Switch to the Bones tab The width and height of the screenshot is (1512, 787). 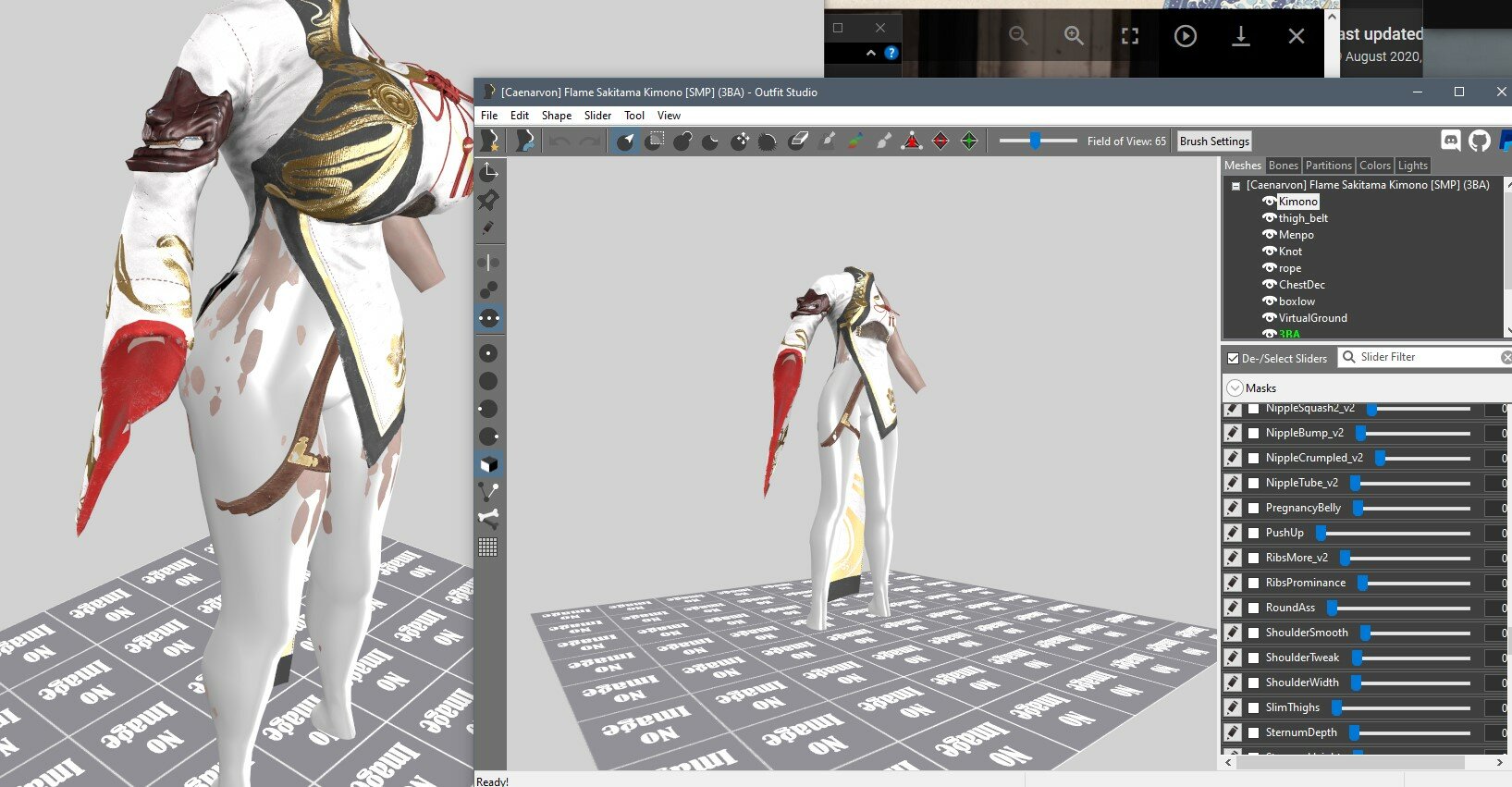click(1284, 166)
